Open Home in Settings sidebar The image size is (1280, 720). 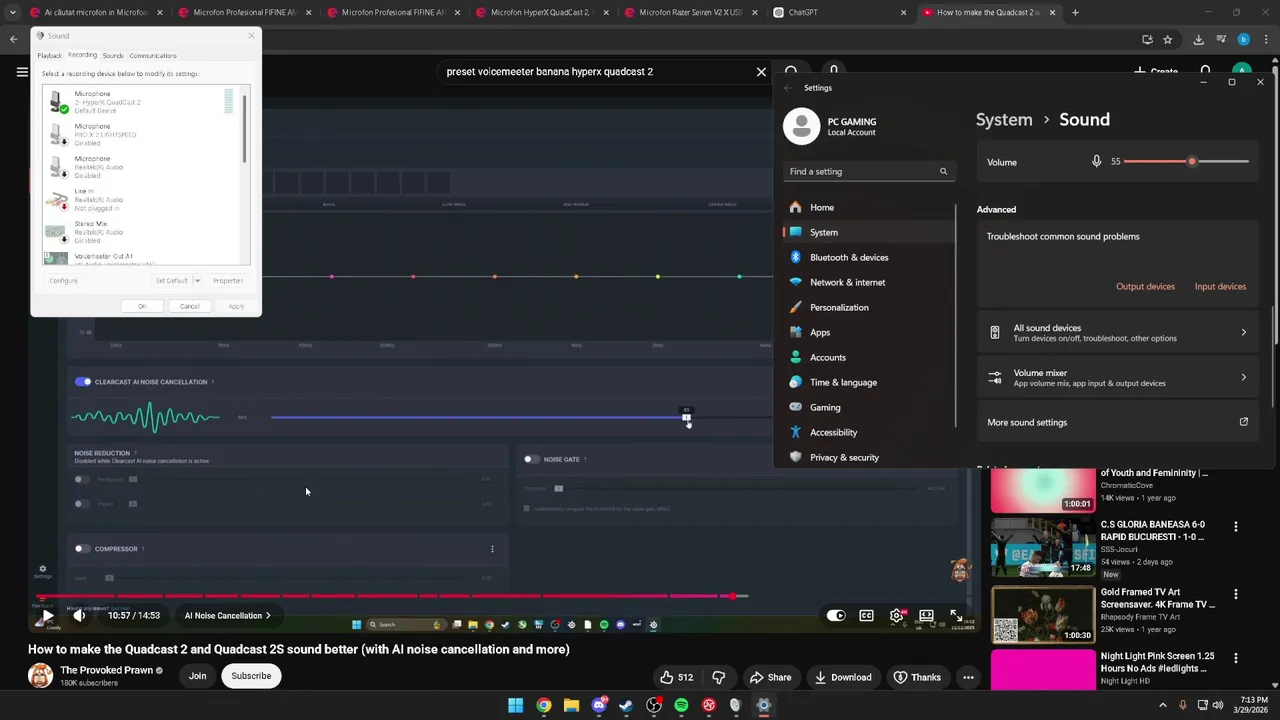(x=869, y=207)
